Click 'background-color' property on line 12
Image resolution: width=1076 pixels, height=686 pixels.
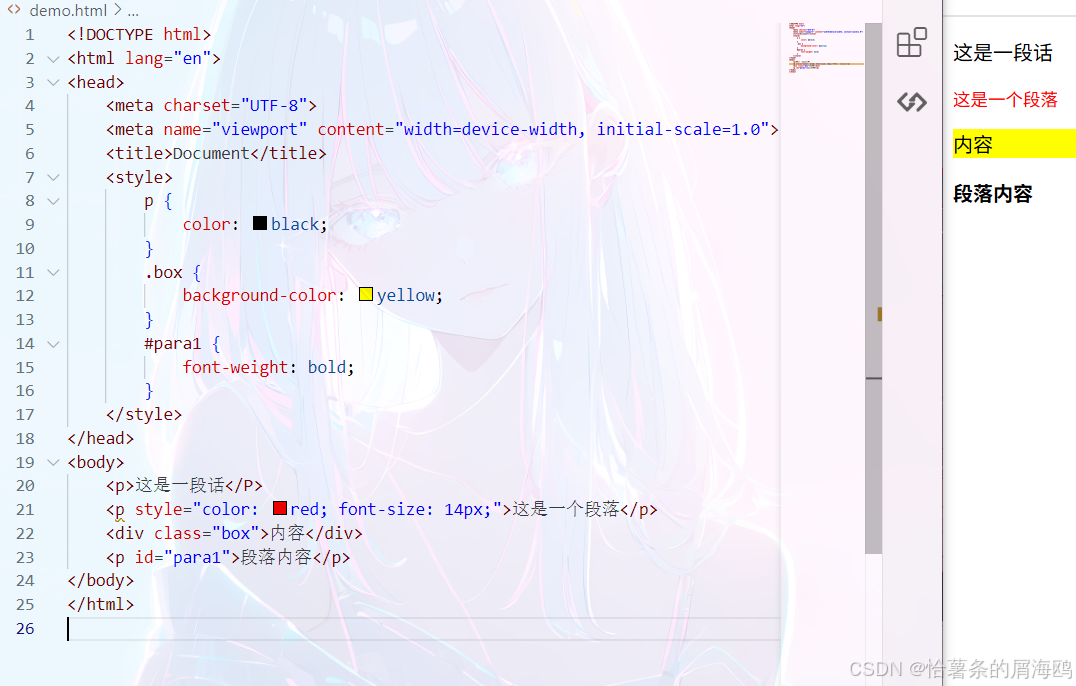coord(259,296)
